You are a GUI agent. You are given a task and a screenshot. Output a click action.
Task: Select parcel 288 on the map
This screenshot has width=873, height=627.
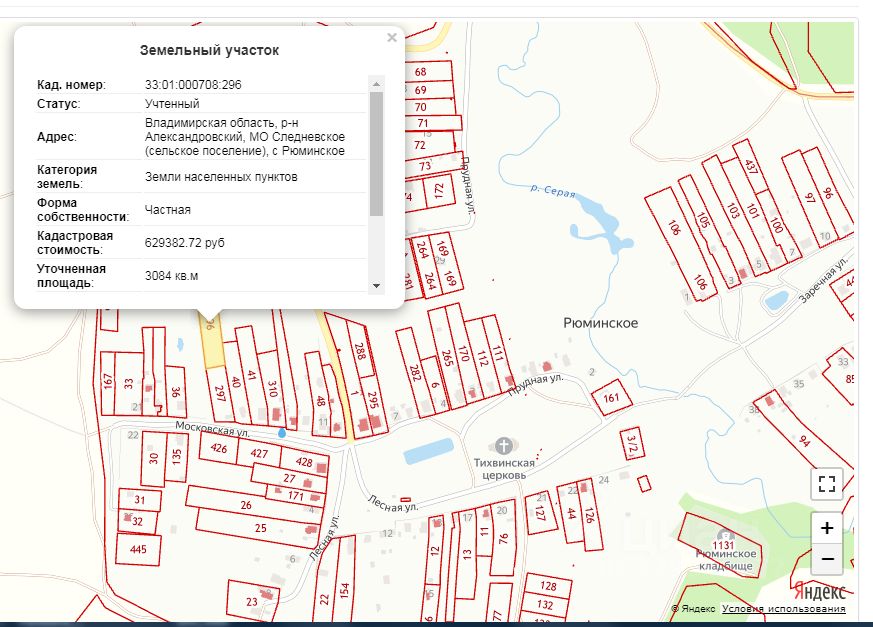click(360, 351)
